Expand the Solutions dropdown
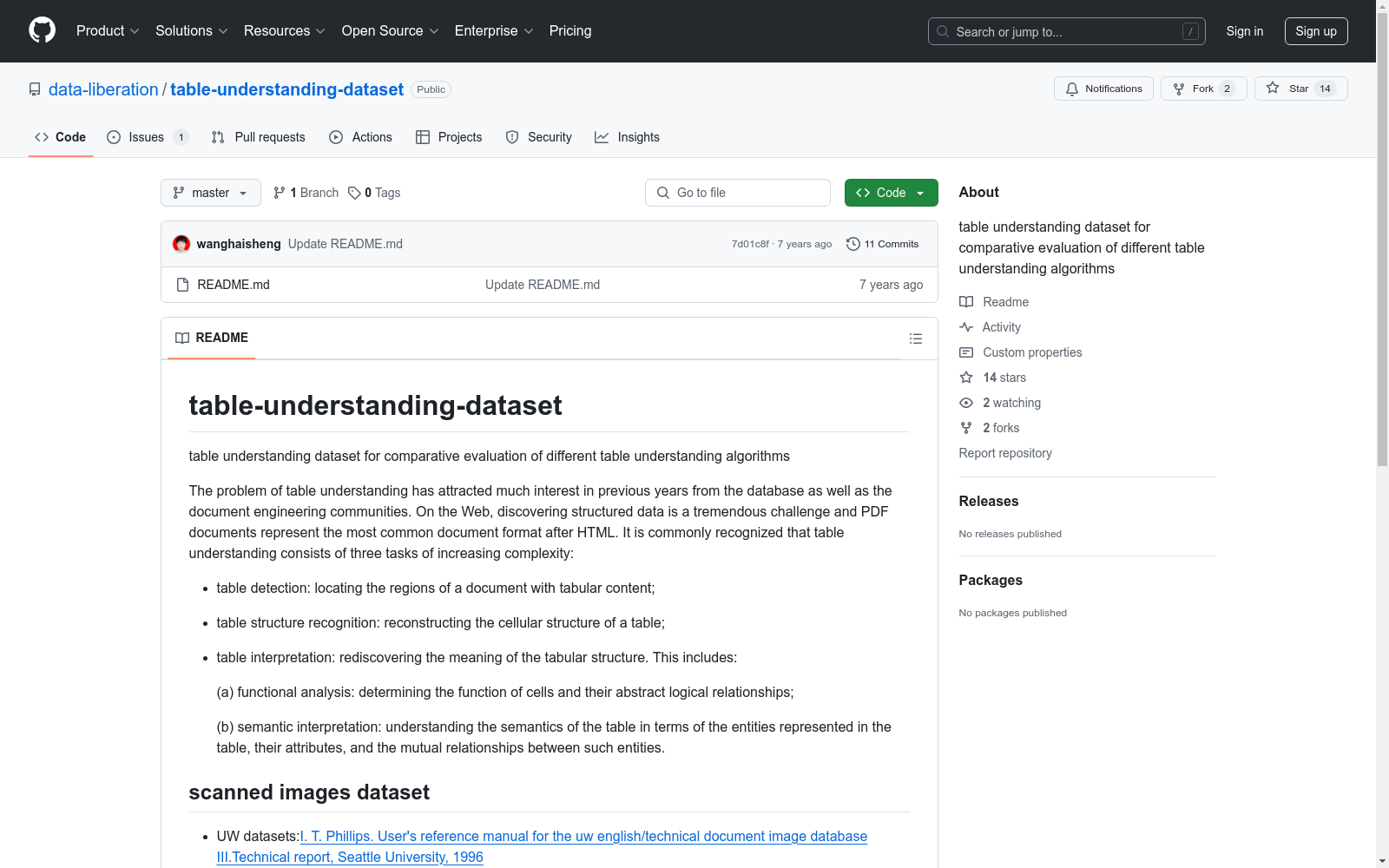Image resolution: width=1389 pixels, height=868 pixels. (191, 30)
